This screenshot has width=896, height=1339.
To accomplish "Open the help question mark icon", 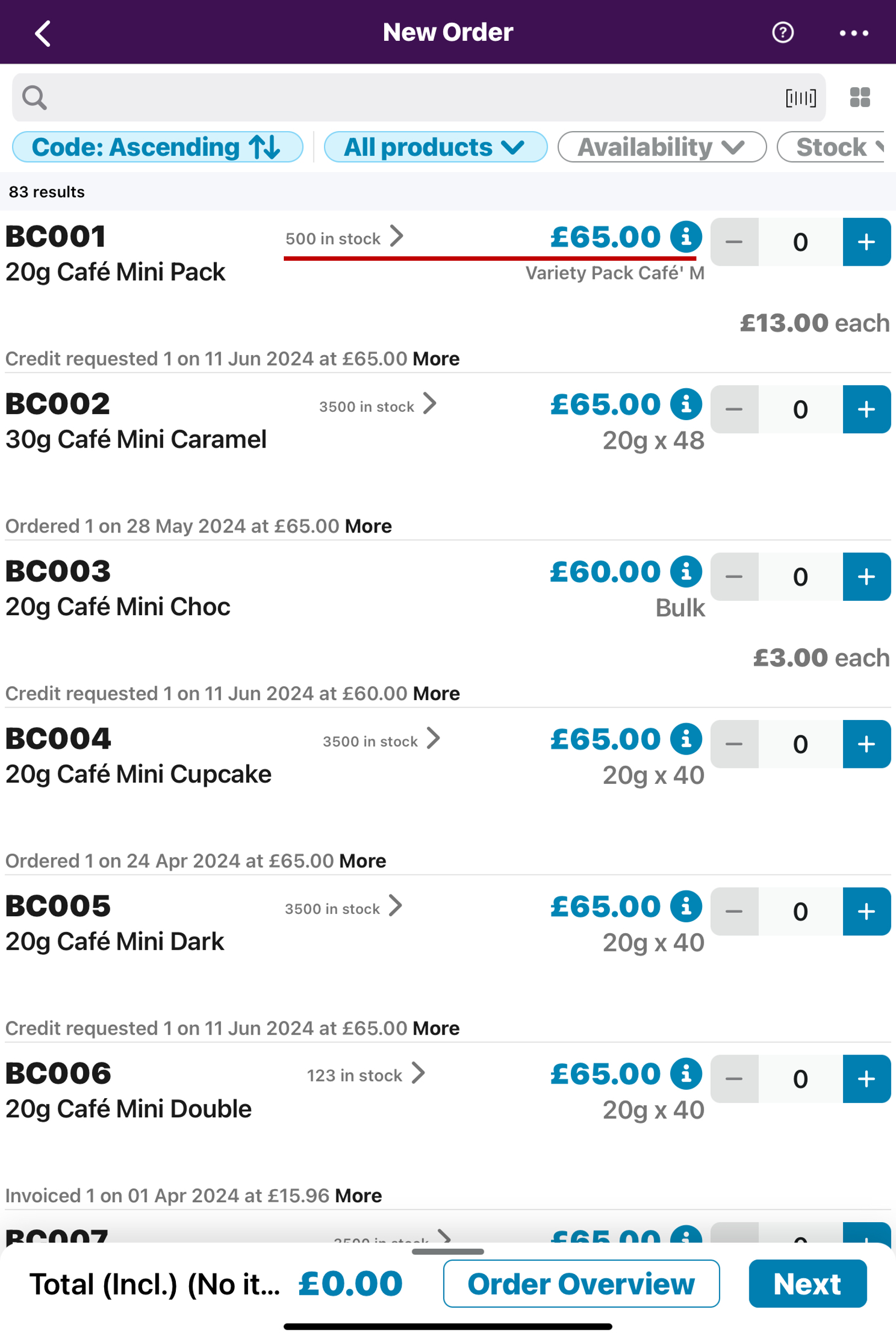I will [782, 33].
